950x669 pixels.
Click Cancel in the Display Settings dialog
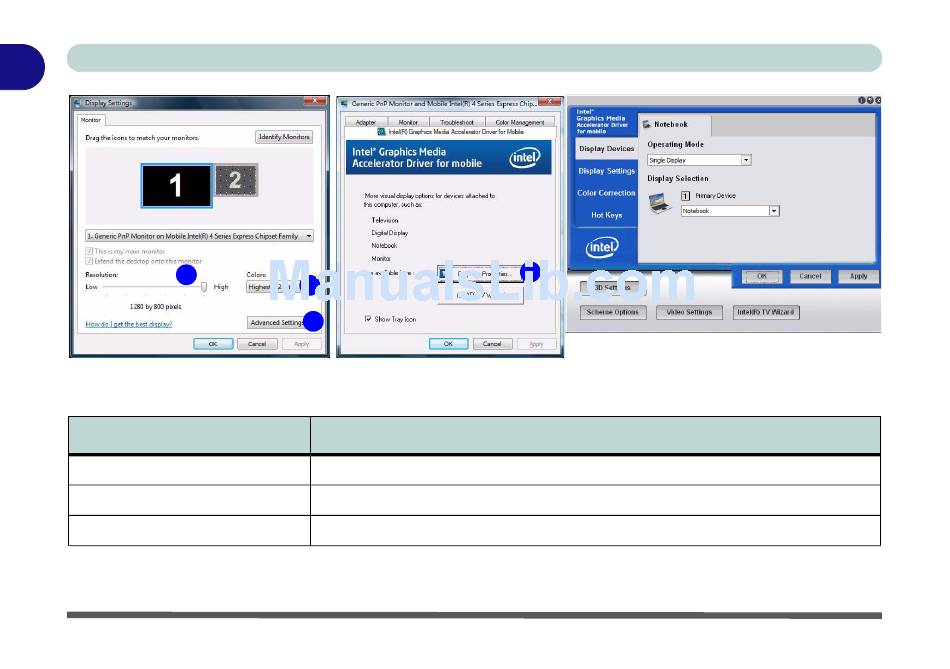tap(257, 344)
